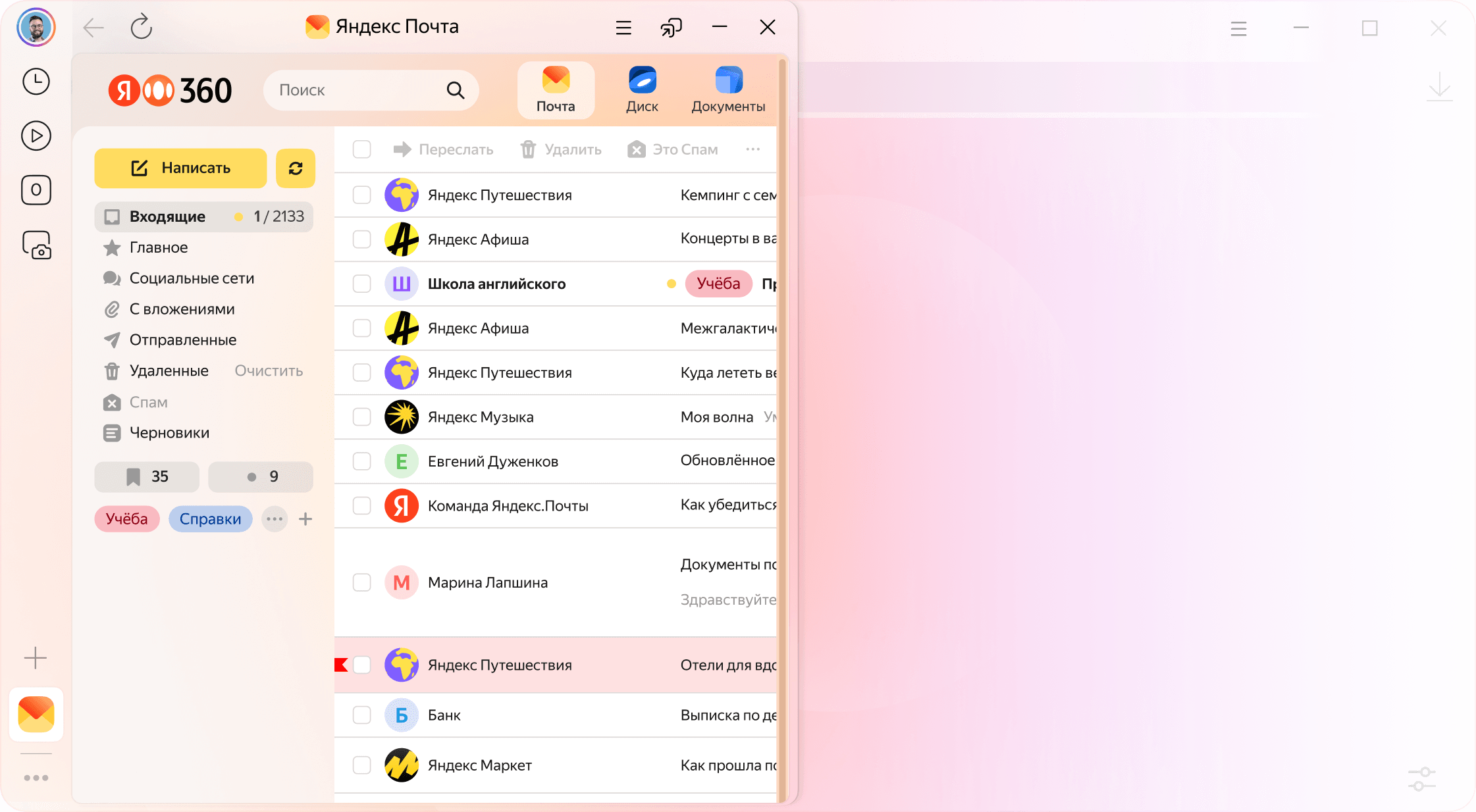Add a new sidebar app with plus
Image resolution: width=1476 pixels, height=812 pixels.
coord(36,657)
